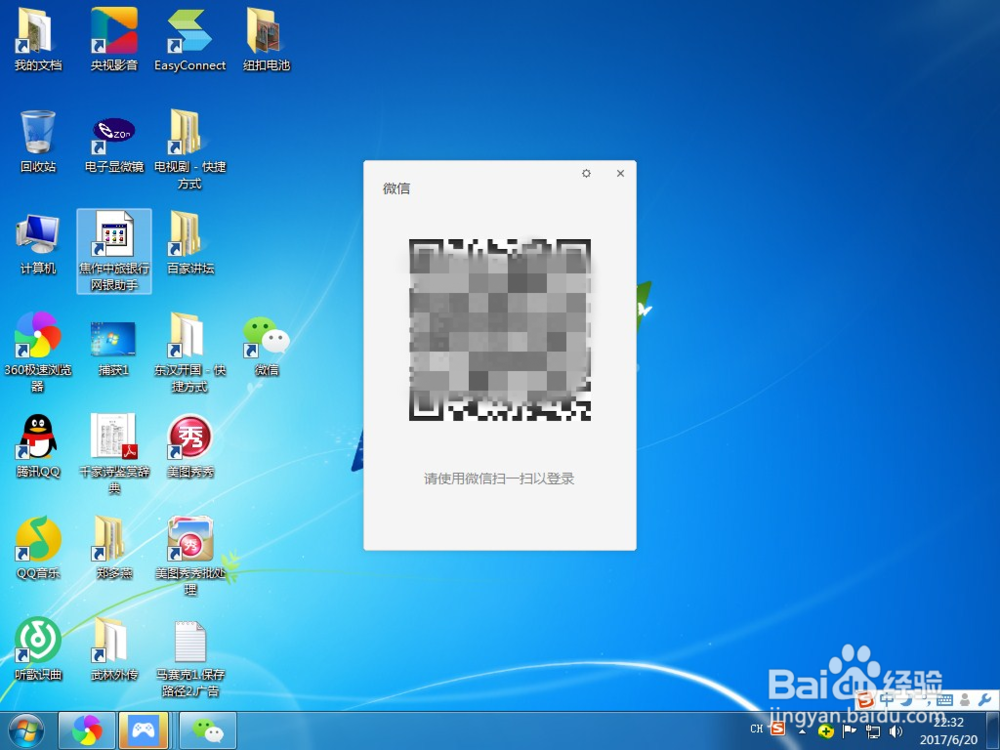Select 焦作中旅银行网银助手 shortcut

(114, 251)
